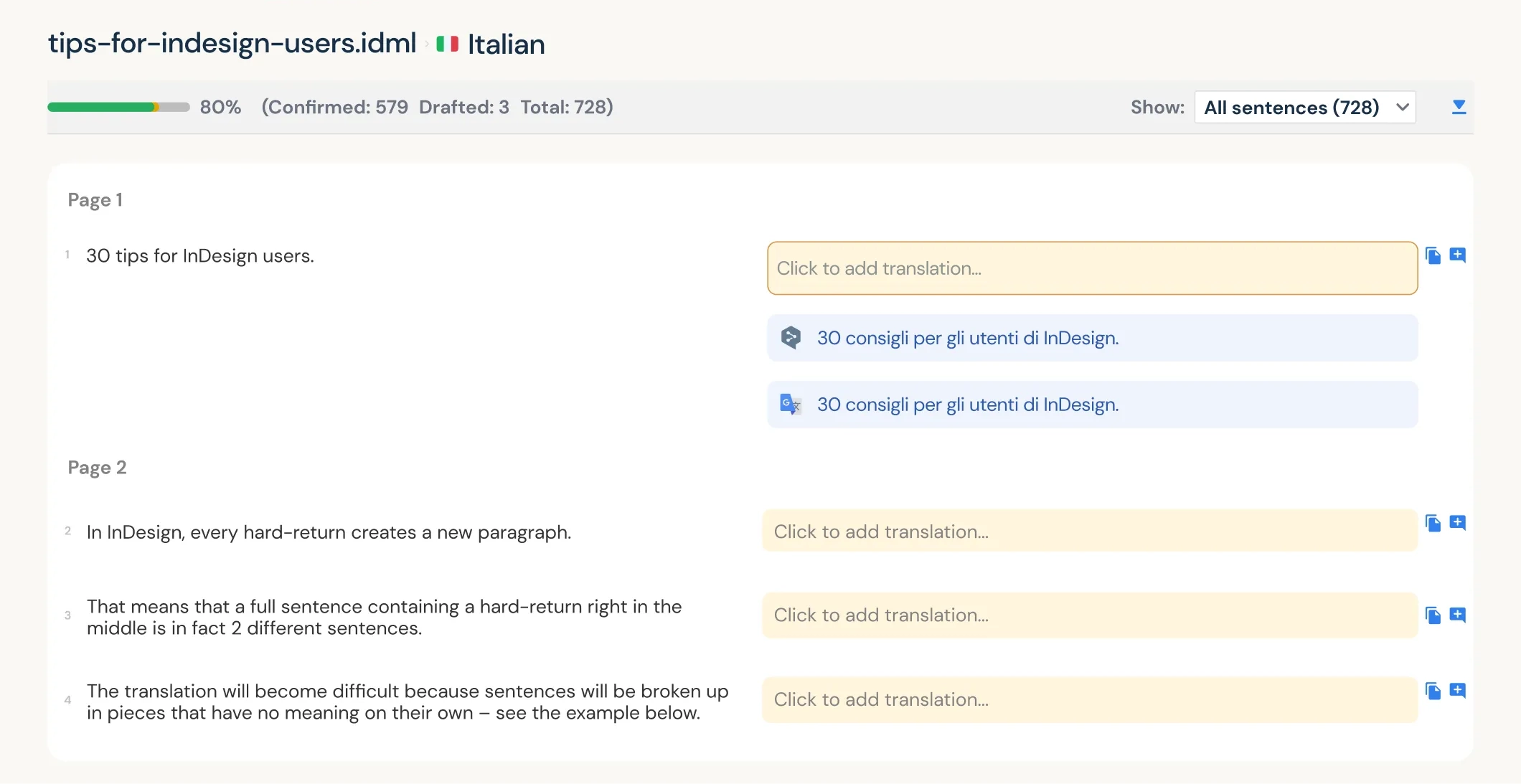This screenshot has width=1521, height=784.
Task: Click translation field for hard-return paragraph sentence
Action: (1090, 531)
